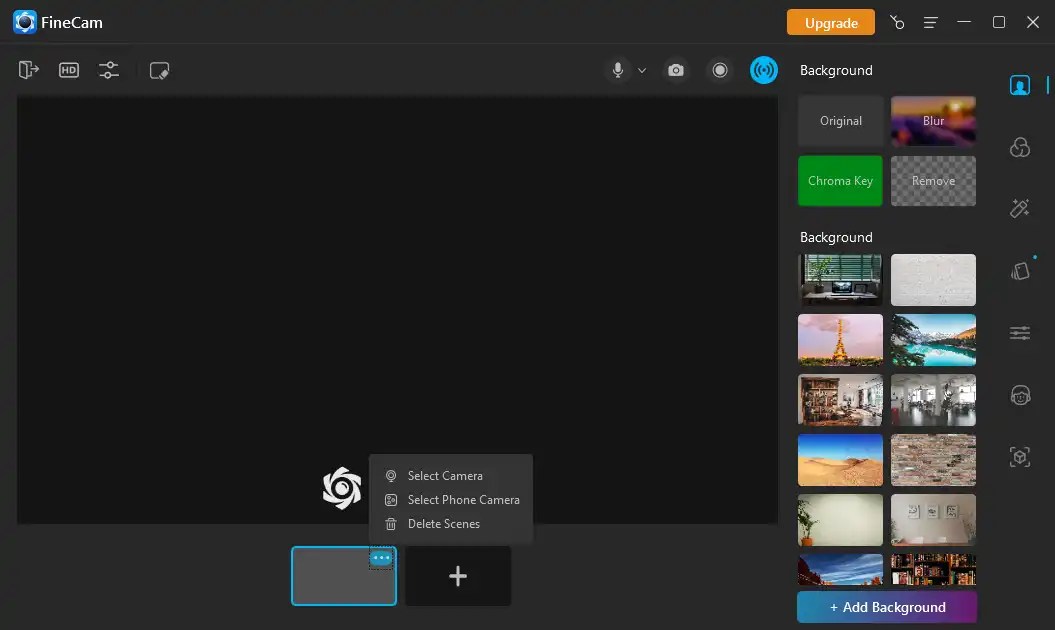Toggle the phone camera connection sidebar icon
This screenshot has height=630, width=1055.
click(x=1019, y=270)
